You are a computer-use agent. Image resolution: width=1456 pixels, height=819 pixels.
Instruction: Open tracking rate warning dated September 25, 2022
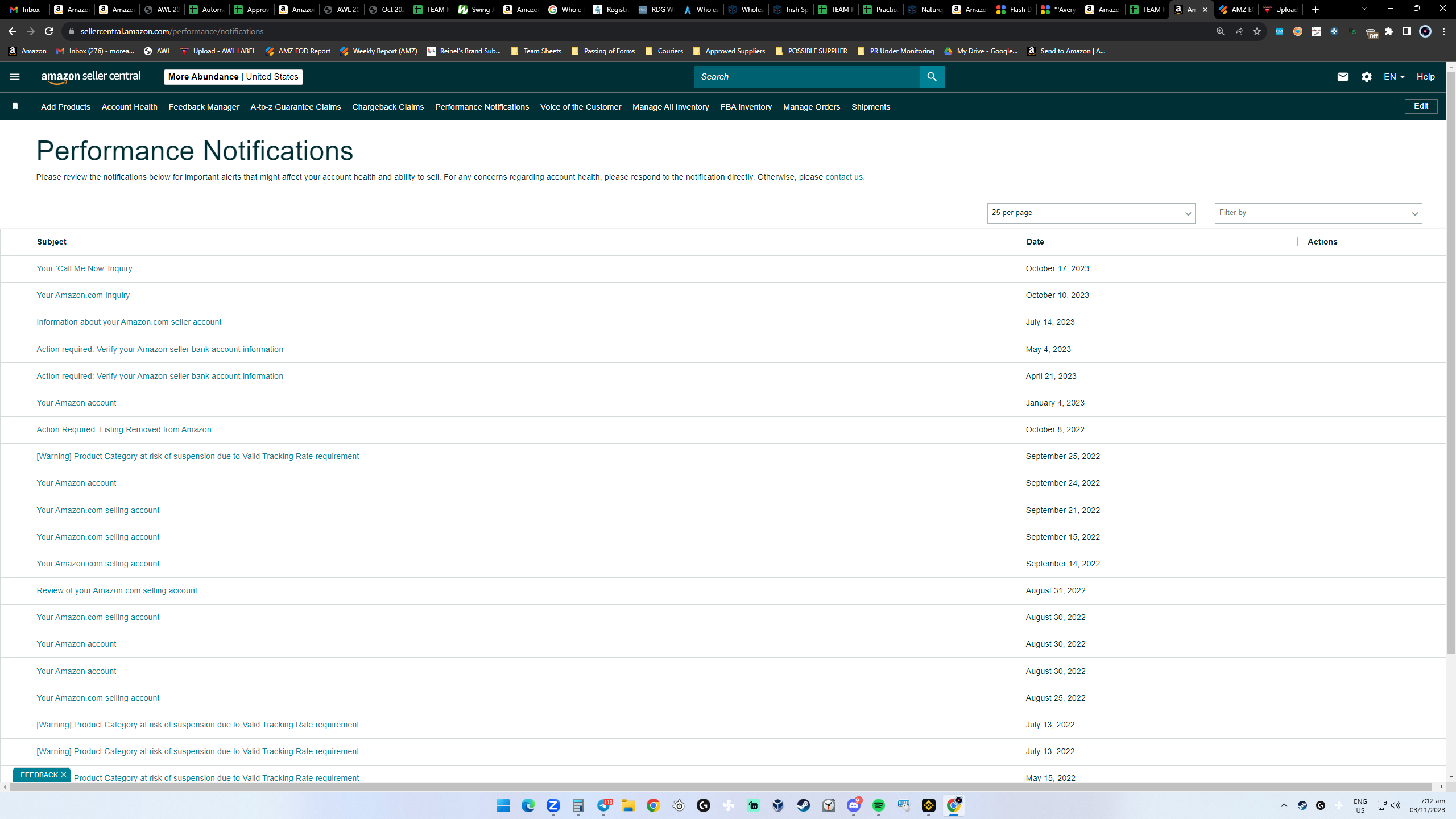198,457
